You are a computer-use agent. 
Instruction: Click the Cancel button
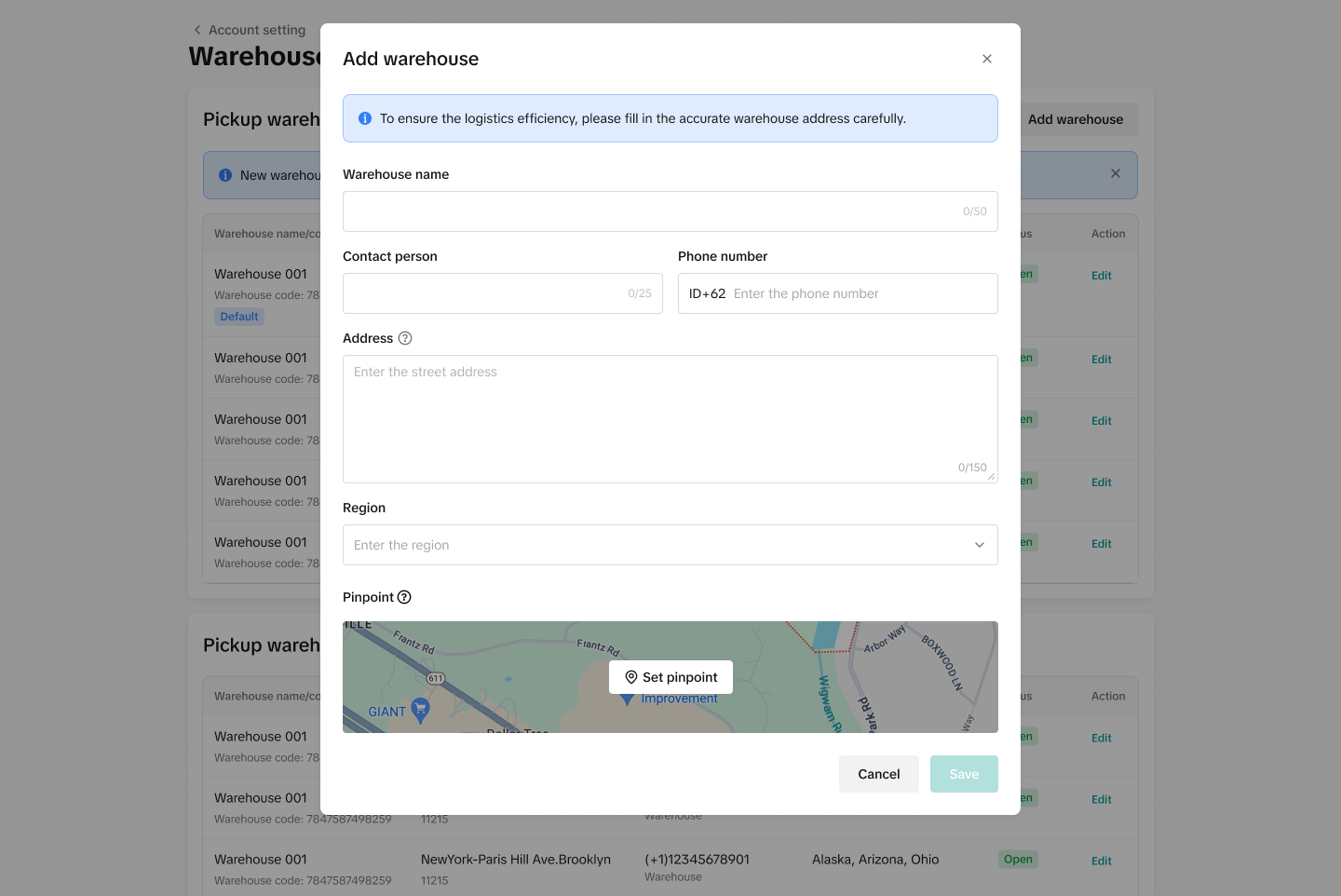click(878, 774)
